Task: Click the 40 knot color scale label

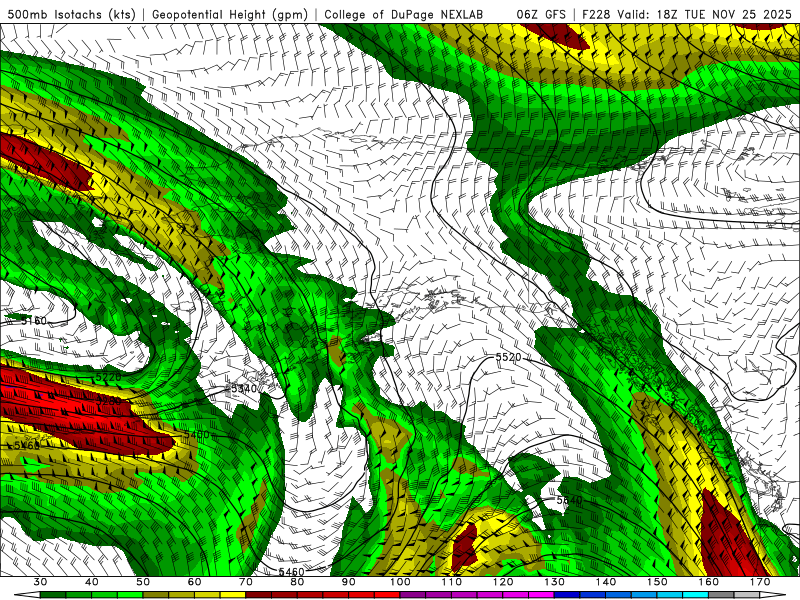Action: pos(92,582)
